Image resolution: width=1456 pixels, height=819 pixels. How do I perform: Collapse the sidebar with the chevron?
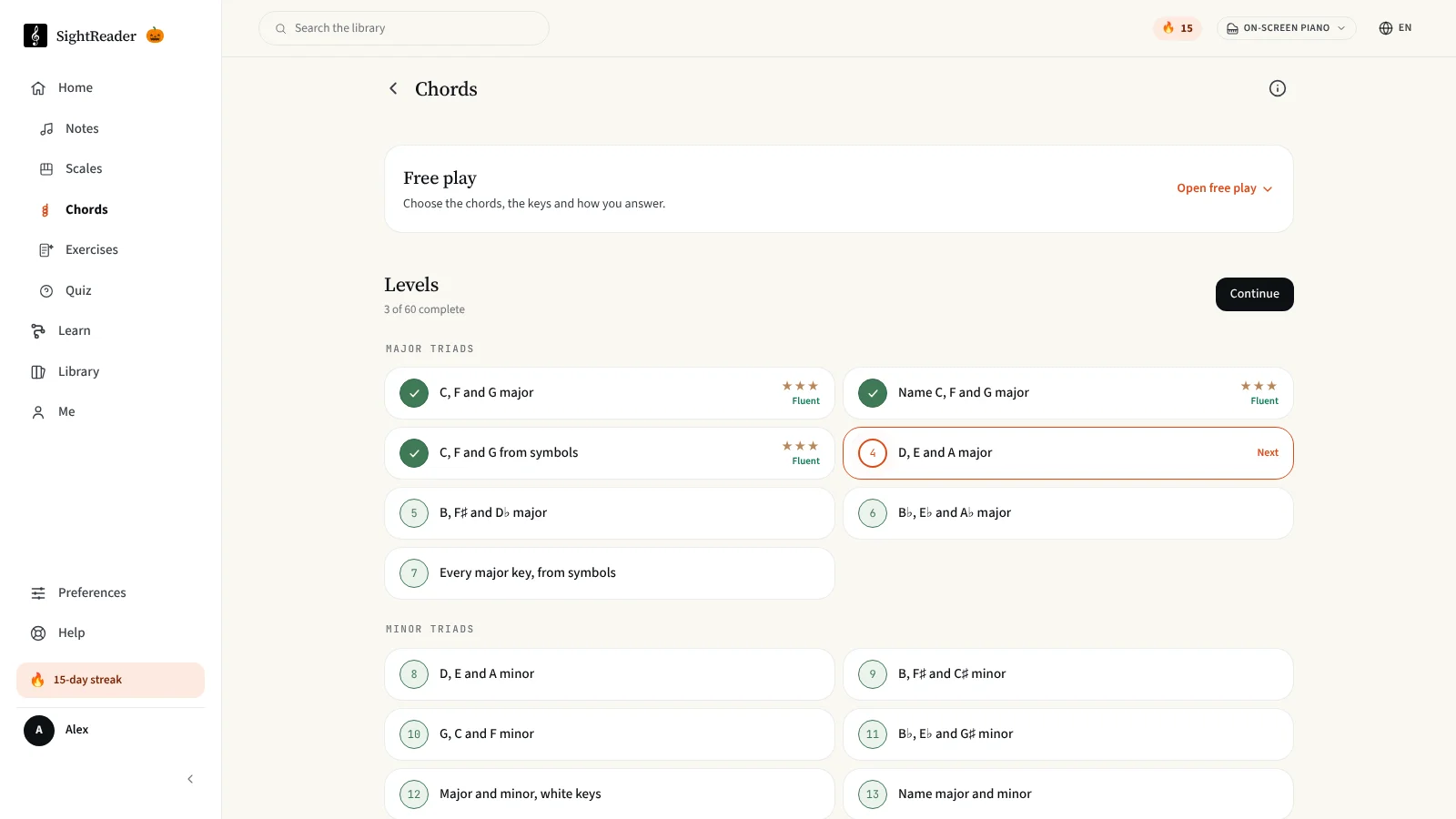(x=190, y=779)
